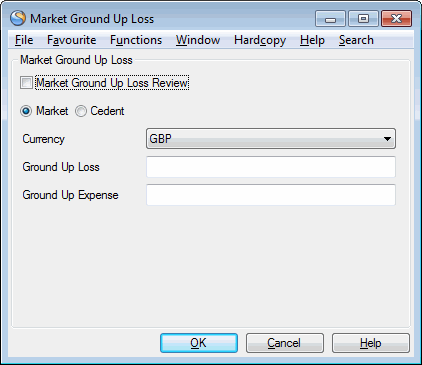Close the Market Ground Up Loss window
Image resolution: width=422 pixels, height=365 pixels.
click(x=396, y=19)
